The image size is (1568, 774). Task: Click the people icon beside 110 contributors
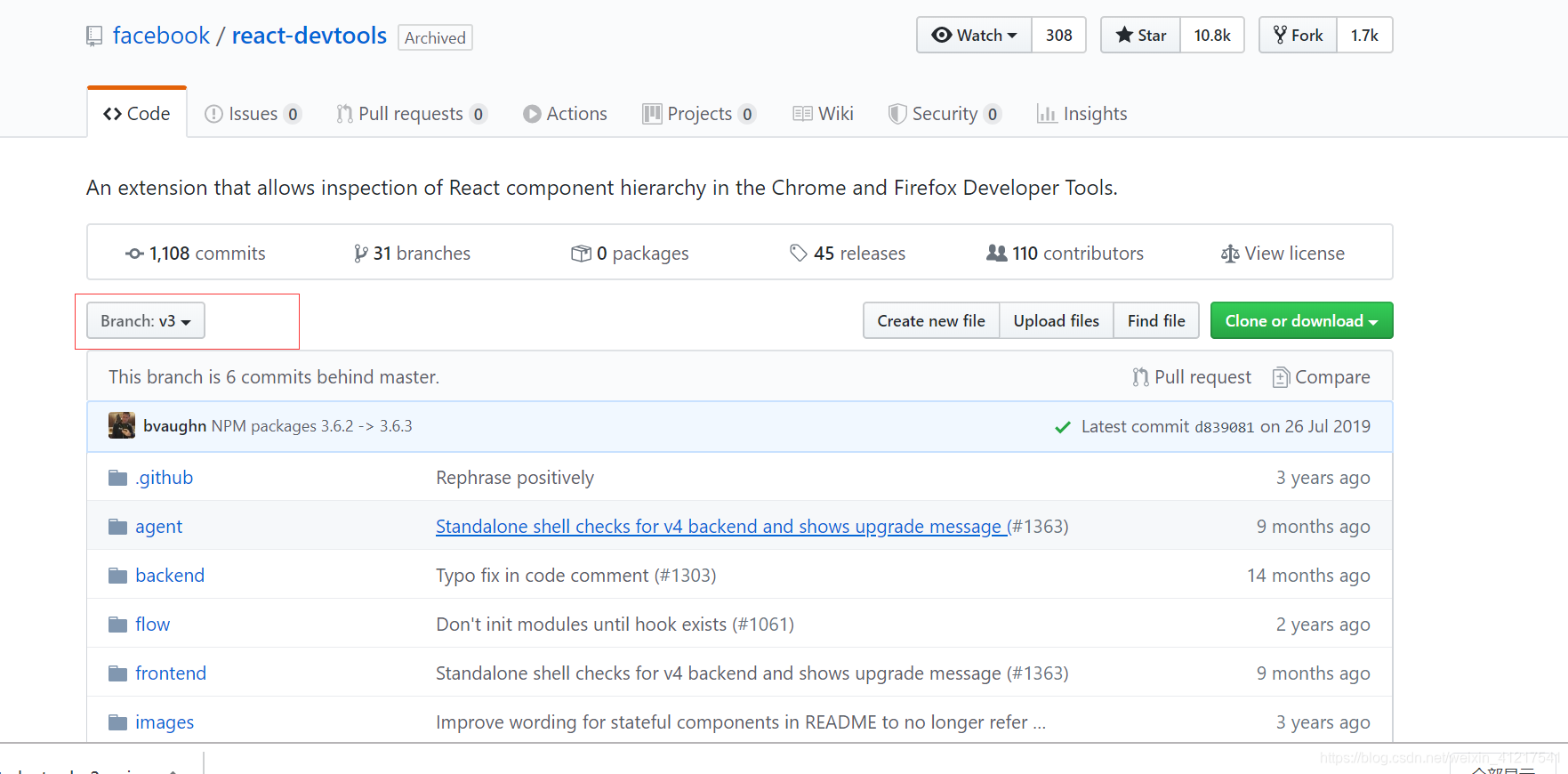pyautogui.click(x=996, y=254)
